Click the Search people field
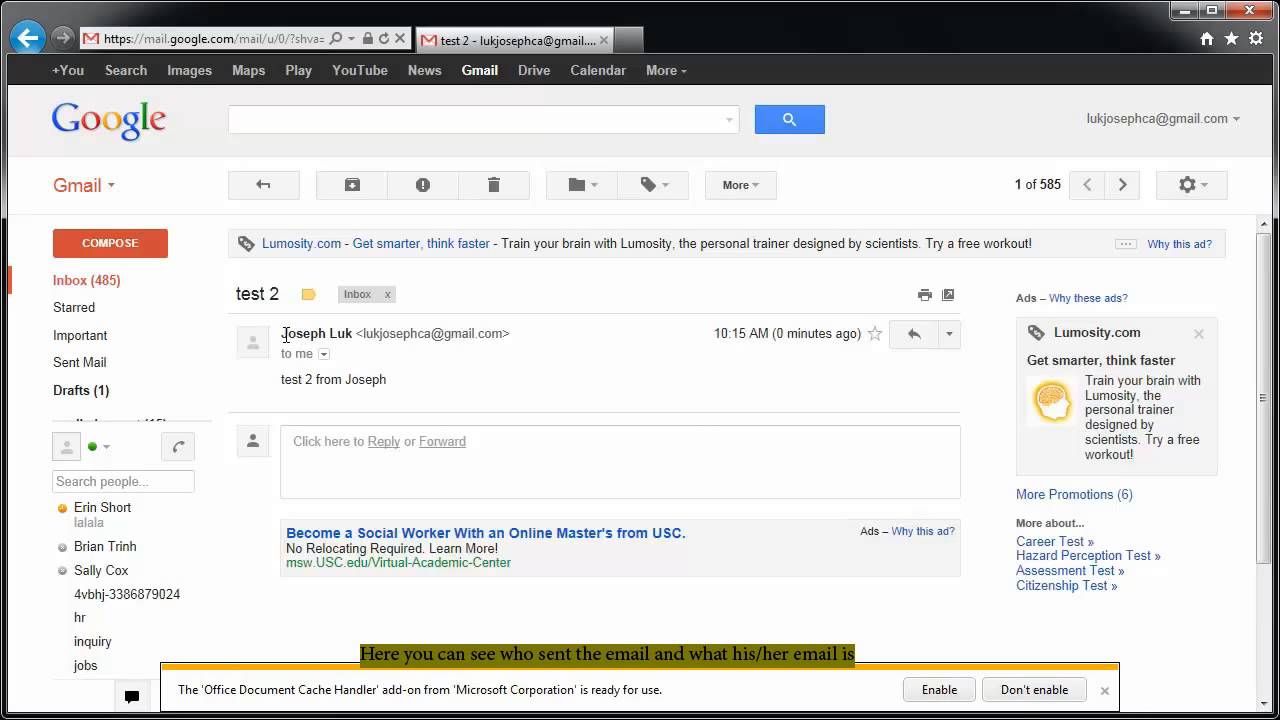1280x720 pixels. [x=123, y=481]
